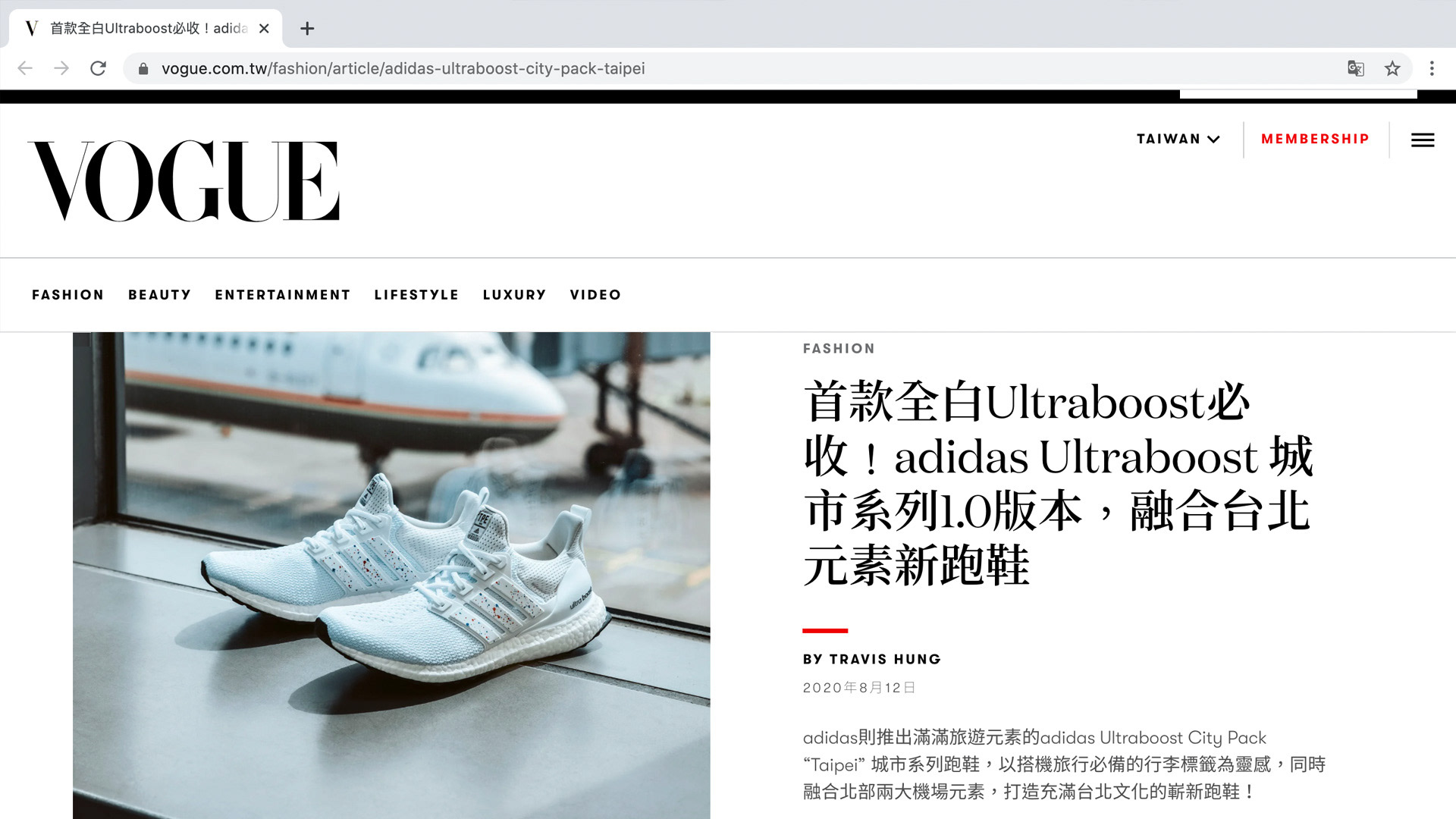Viewport: 1456px width, 819px height.
Task: Click the browser forward arrow
Action: (x=61, y=68)
